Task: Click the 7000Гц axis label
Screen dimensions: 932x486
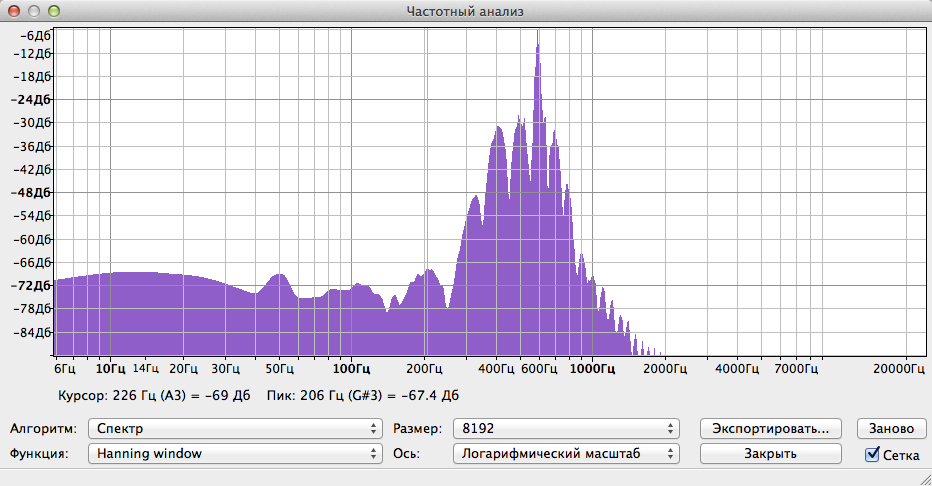Action: click(796, 369)
